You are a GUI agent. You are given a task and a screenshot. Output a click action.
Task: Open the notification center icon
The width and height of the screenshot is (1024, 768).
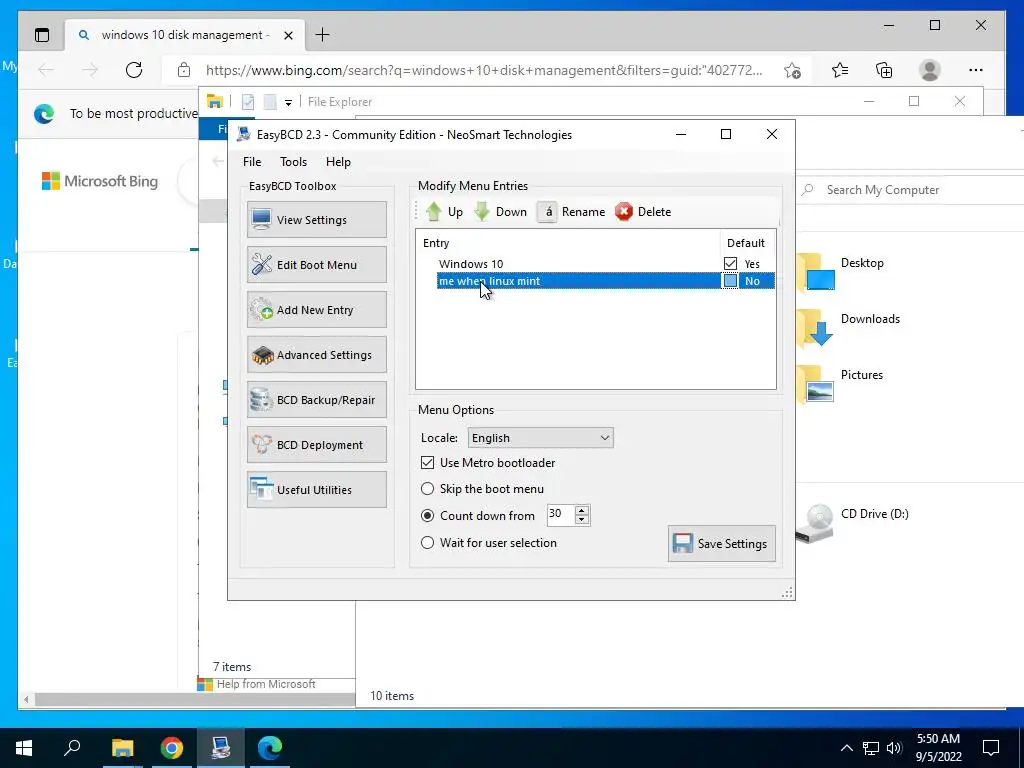coord(991,748)
